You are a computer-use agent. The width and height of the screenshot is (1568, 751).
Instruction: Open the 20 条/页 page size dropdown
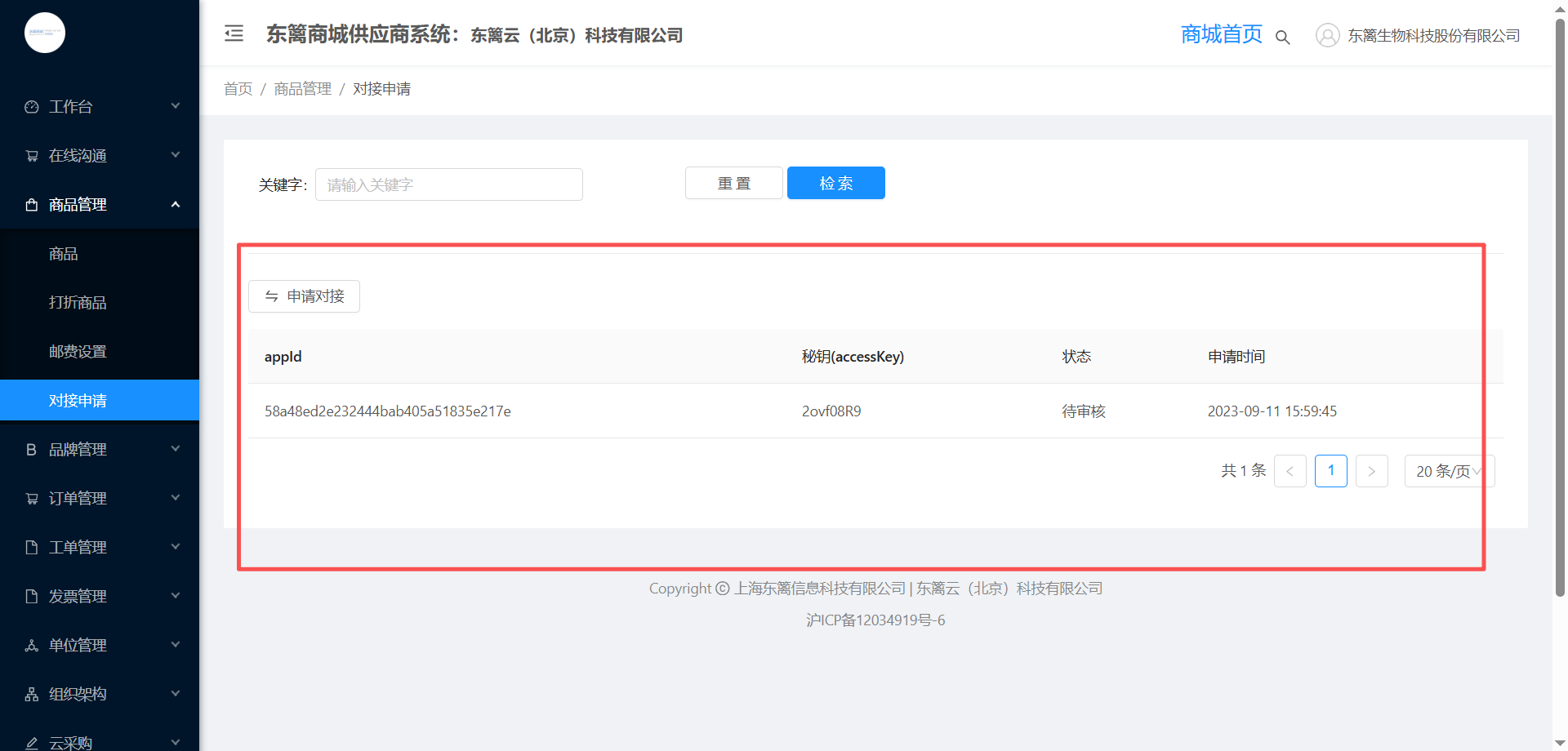point(1450,471)
